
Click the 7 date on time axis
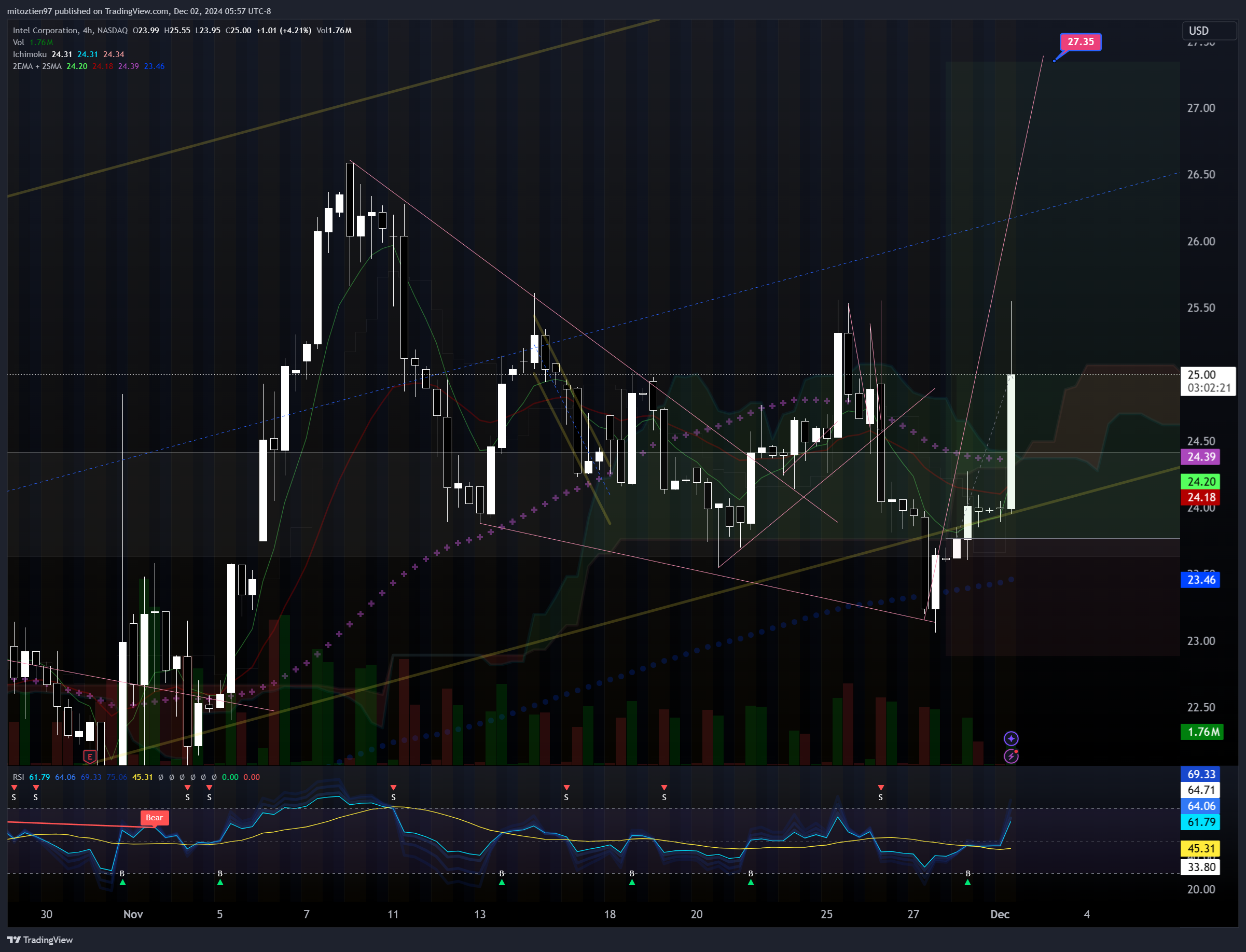point(307,914)
